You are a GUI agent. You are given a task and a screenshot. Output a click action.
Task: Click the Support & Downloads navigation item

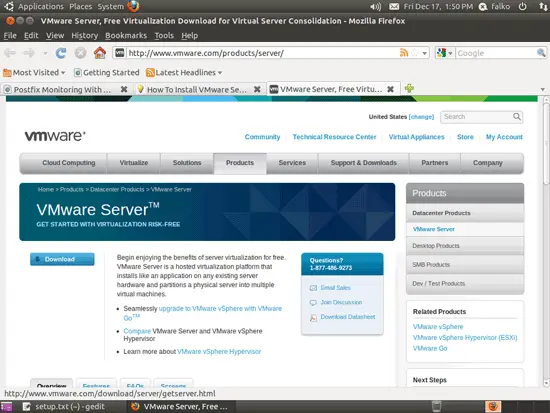(x=363, y=163)
